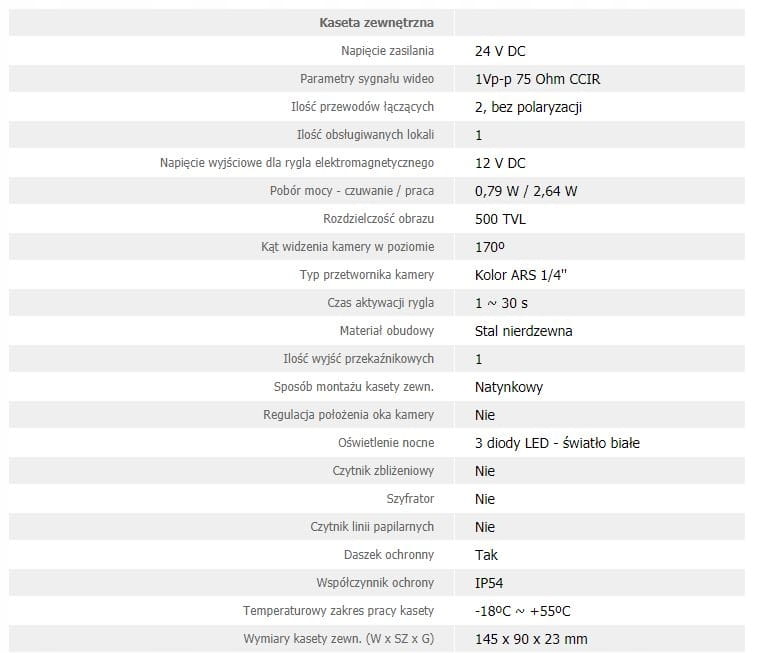
Task: Select the "12 V DC" output voltage value
Action: [500, 162]
